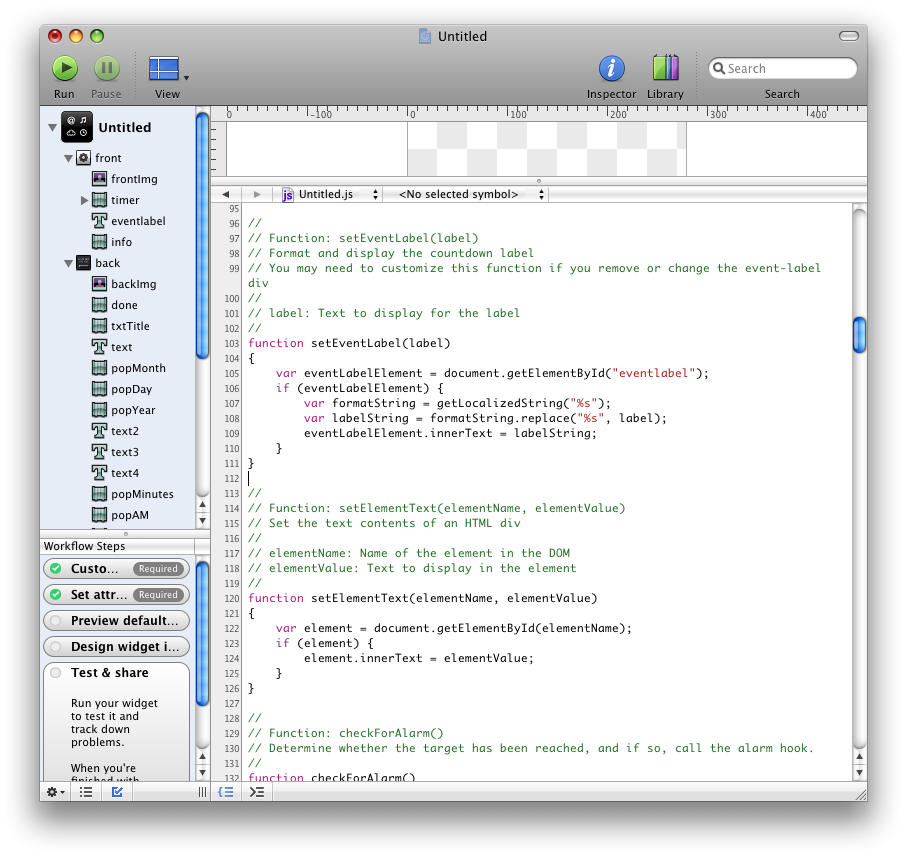The image size is (907, 856).
Task: Go back in code file history
Action: pyautogui.click(x=226, y=194)
